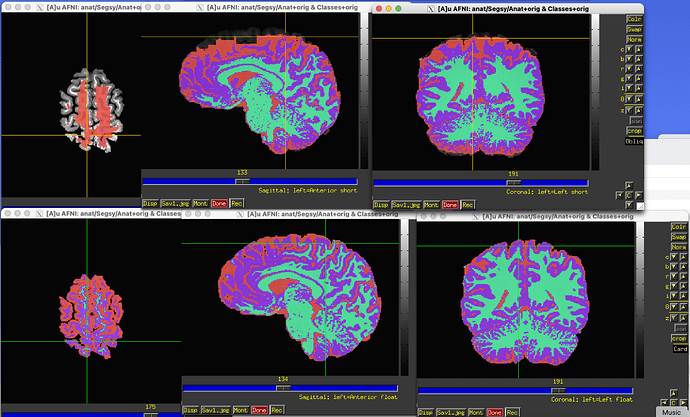This screenshot has height=417, width=690.
Task: Click Rec in upper sagittal window
Action: tap(237, 203)
